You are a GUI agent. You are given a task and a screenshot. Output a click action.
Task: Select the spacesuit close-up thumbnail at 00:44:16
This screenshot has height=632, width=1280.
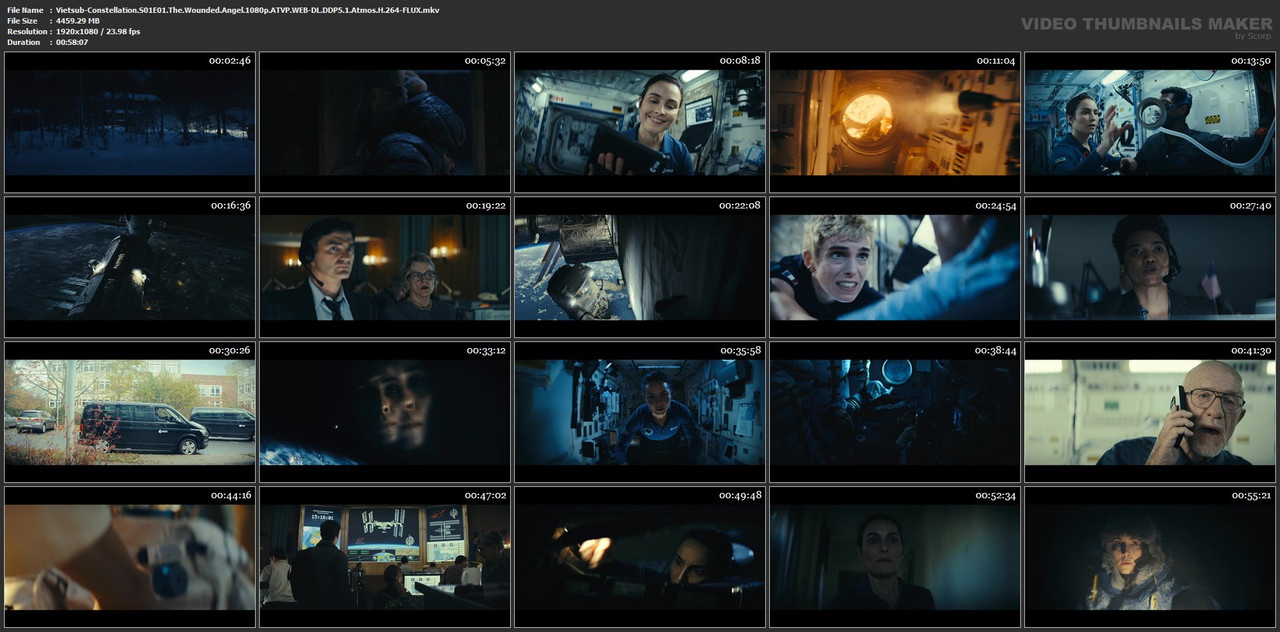click(130, 557)
